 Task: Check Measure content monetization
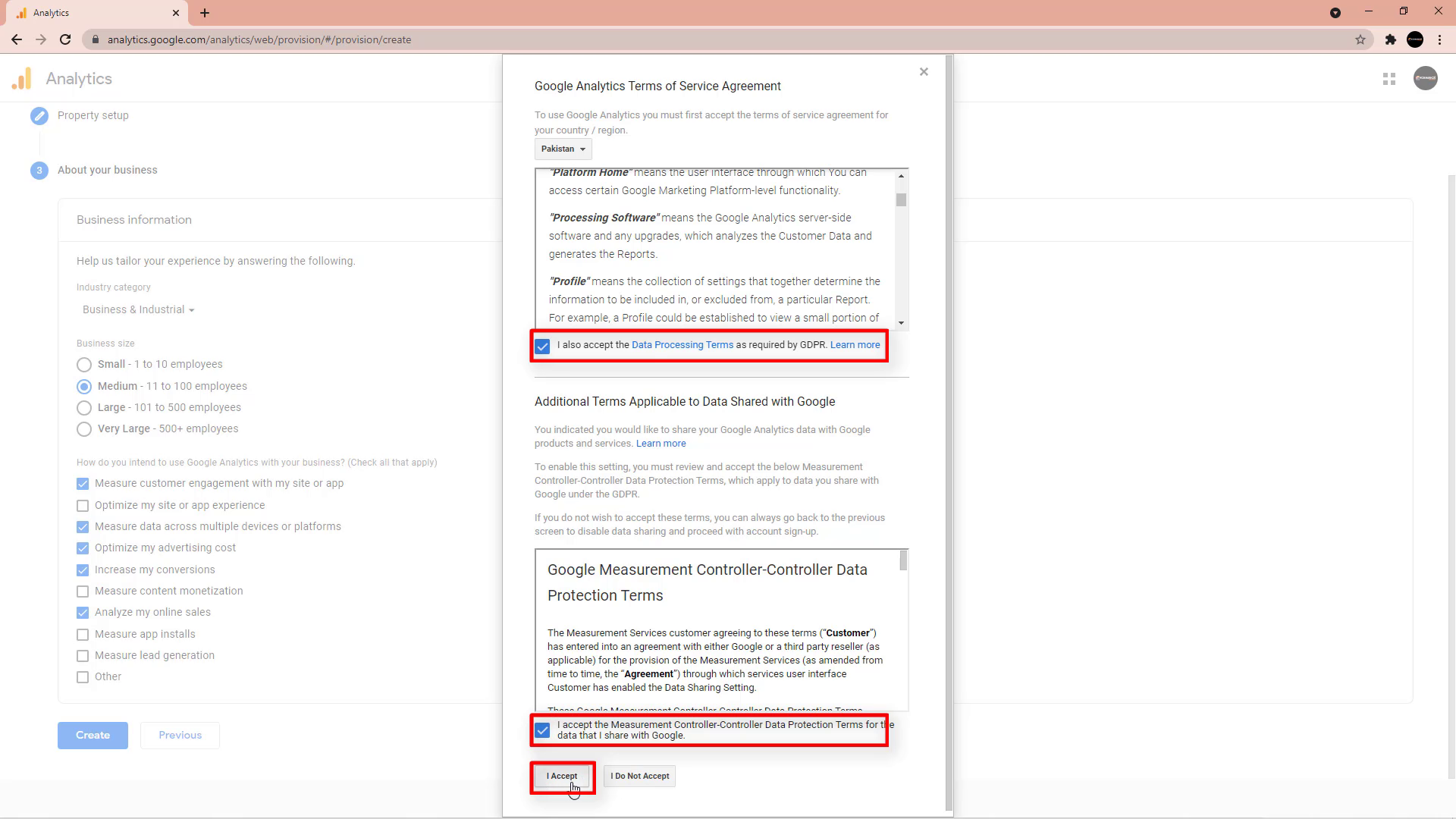click(83, 591)
